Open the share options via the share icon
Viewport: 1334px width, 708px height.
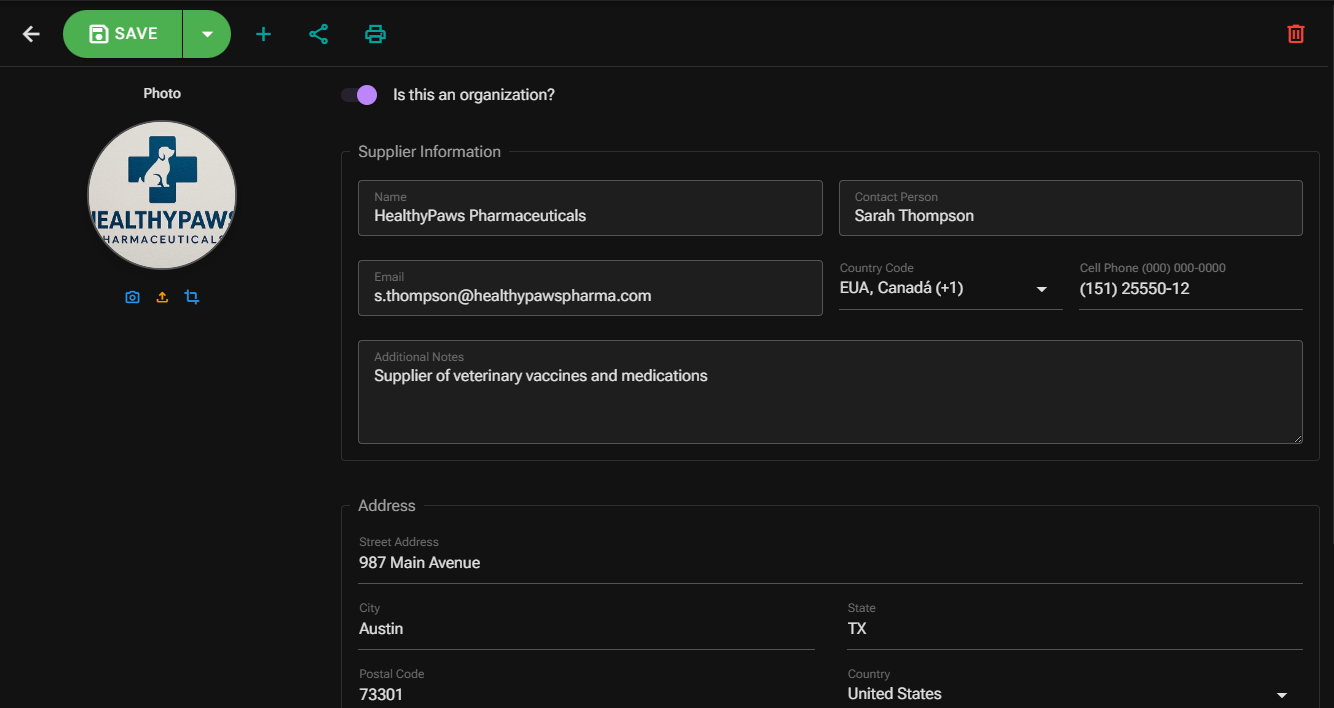click(319, 33)
